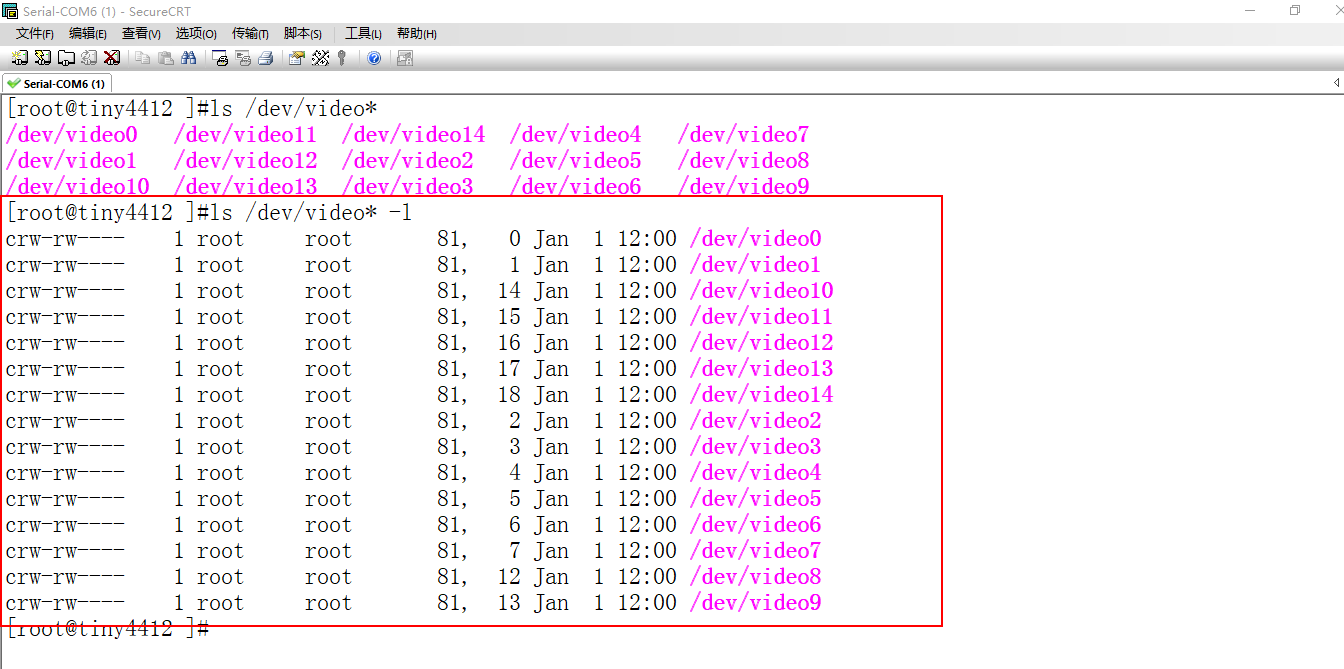Open the 脚本(S) menu
Image resolution: width=1344 pixels, height=669 pixels.
pyautogui.click(x=303, y=33)
